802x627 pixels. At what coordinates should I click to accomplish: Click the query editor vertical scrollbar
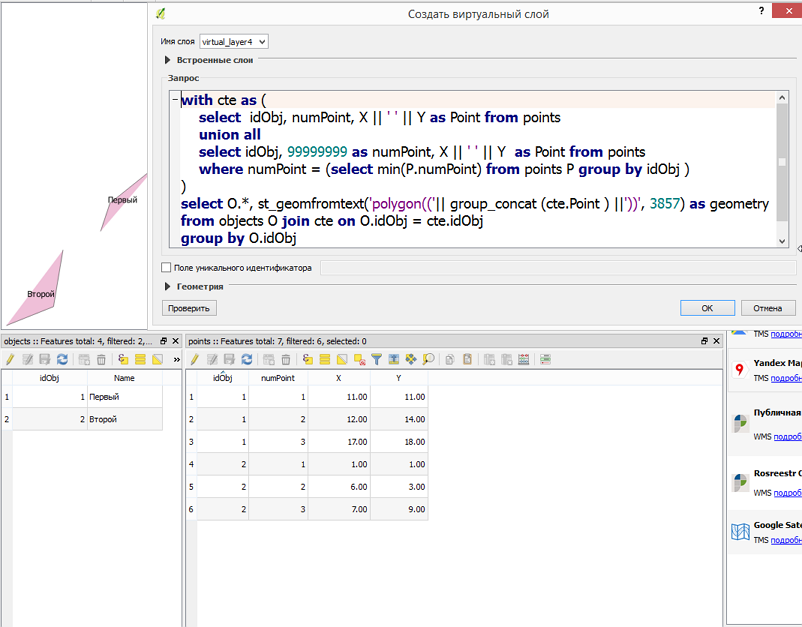point(782,162)
